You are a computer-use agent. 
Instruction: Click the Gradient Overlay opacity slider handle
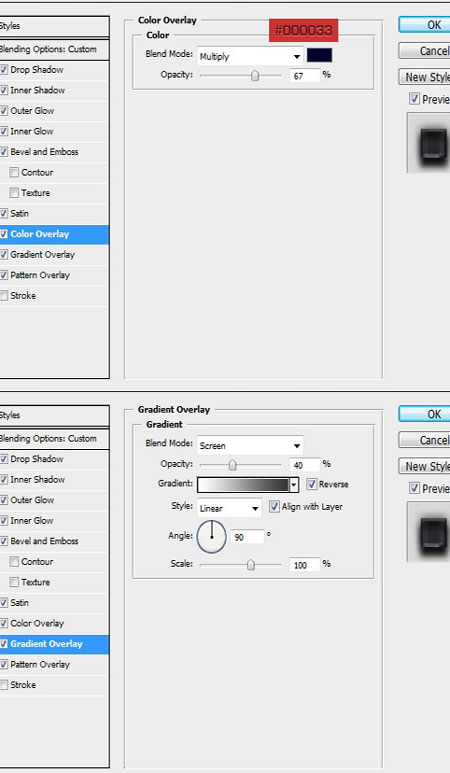(233, 465)
